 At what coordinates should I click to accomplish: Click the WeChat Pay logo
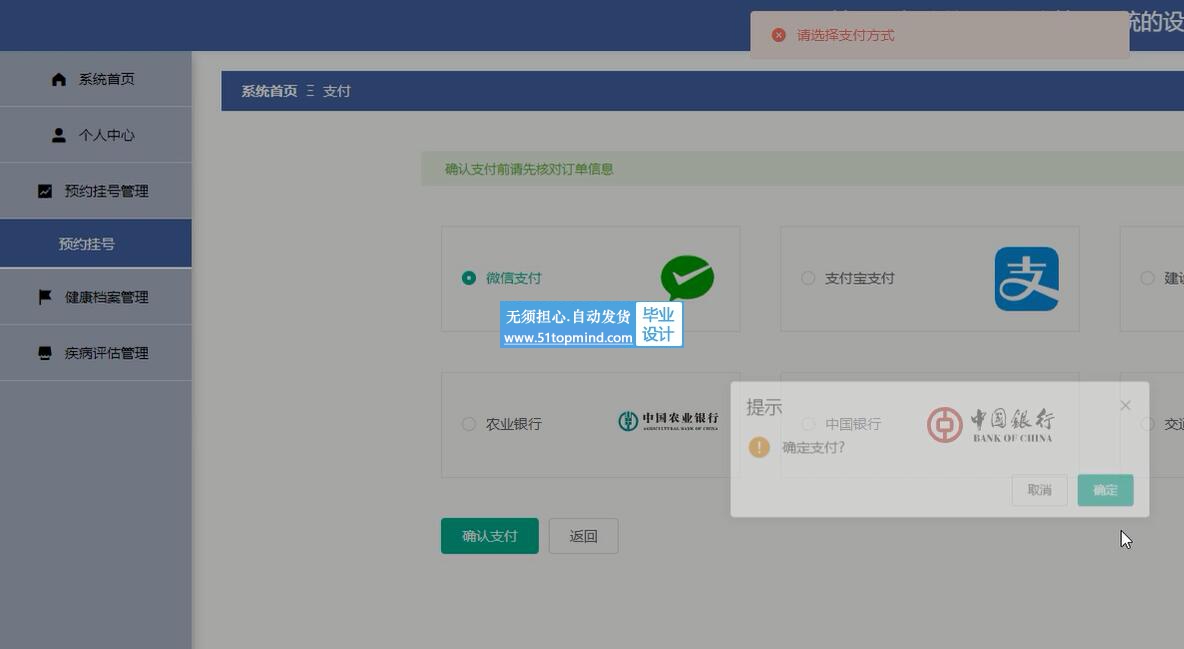coord(687,278)
